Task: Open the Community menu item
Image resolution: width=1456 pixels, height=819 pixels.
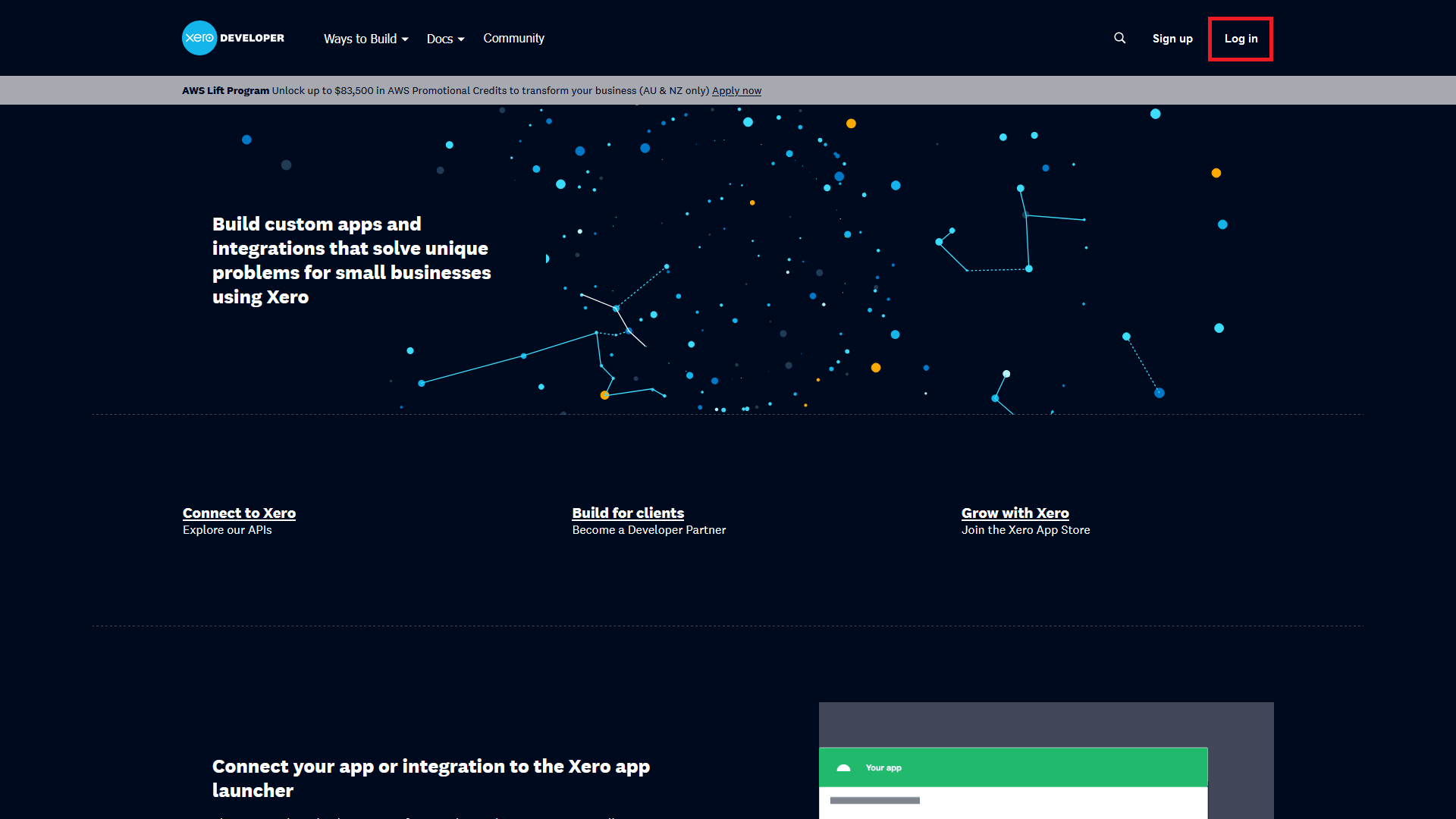Action: coord(513,38)
